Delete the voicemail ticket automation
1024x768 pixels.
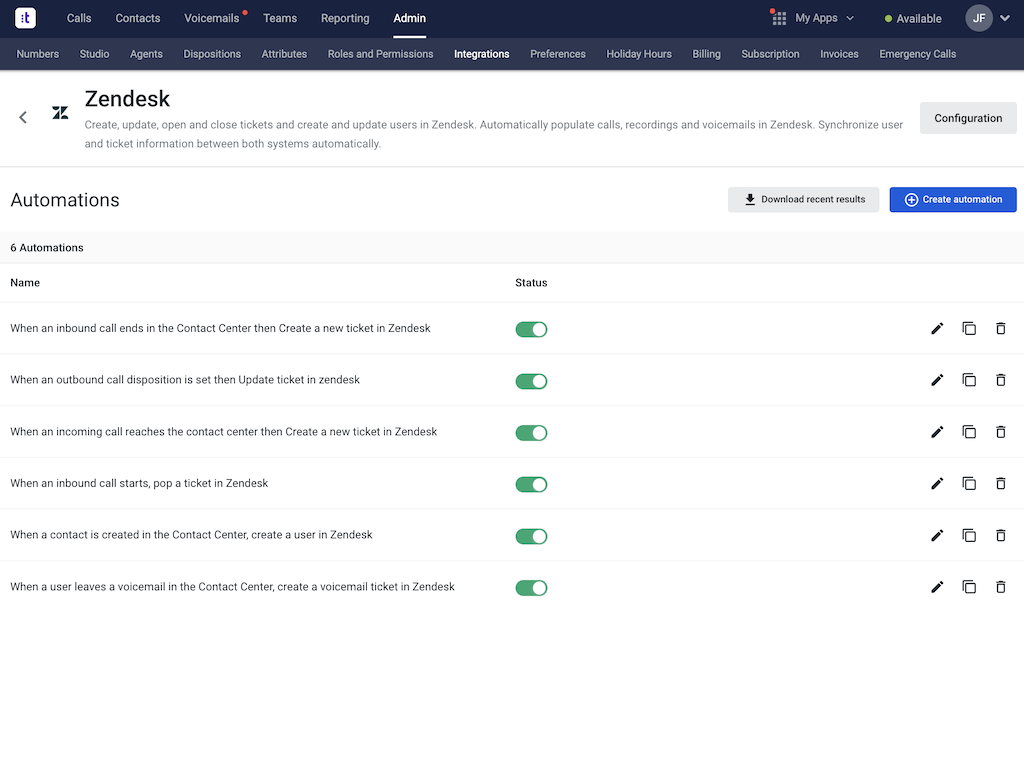(1000, 587)
